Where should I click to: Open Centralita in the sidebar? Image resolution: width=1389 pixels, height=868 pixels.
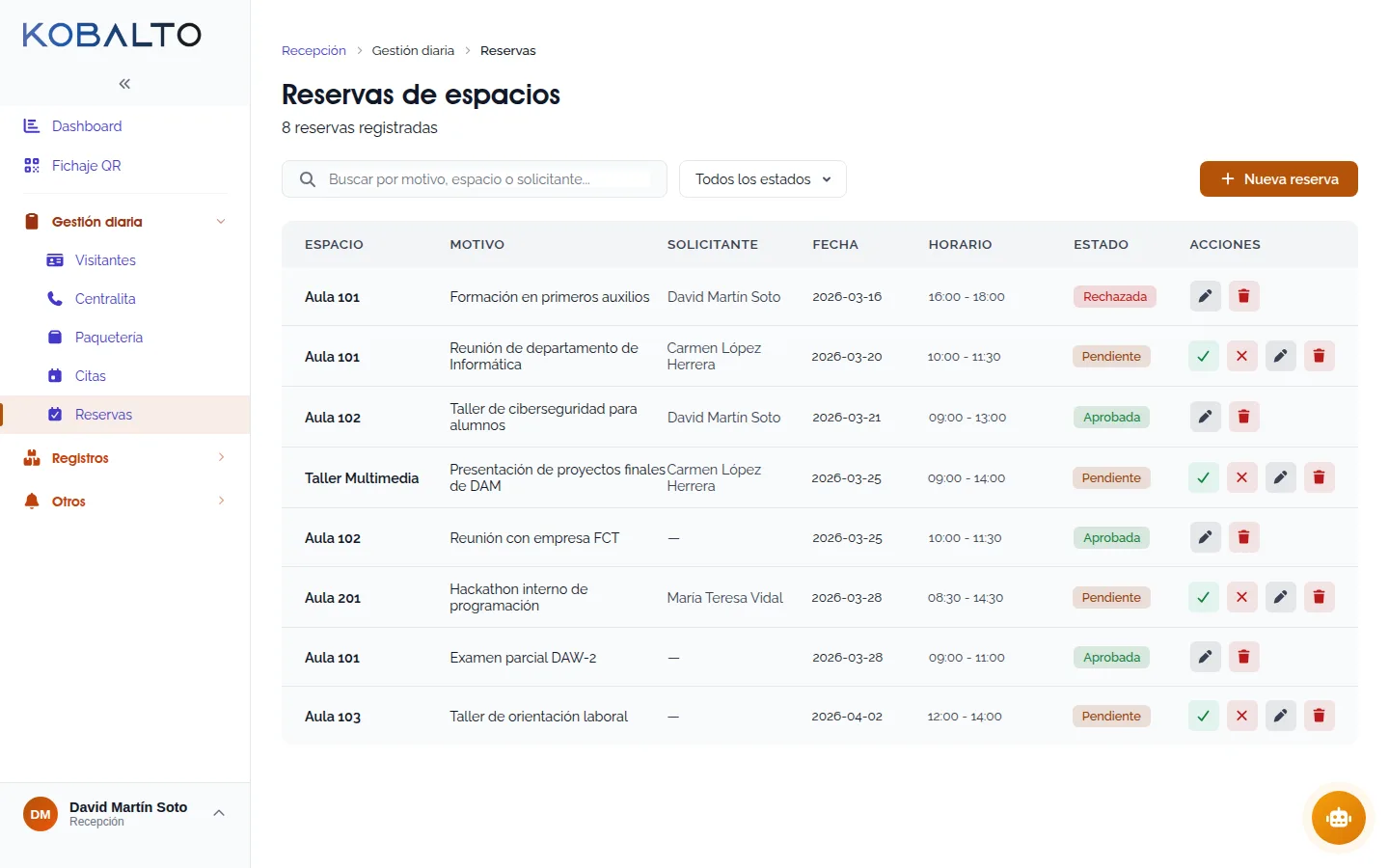coord(124,299)
